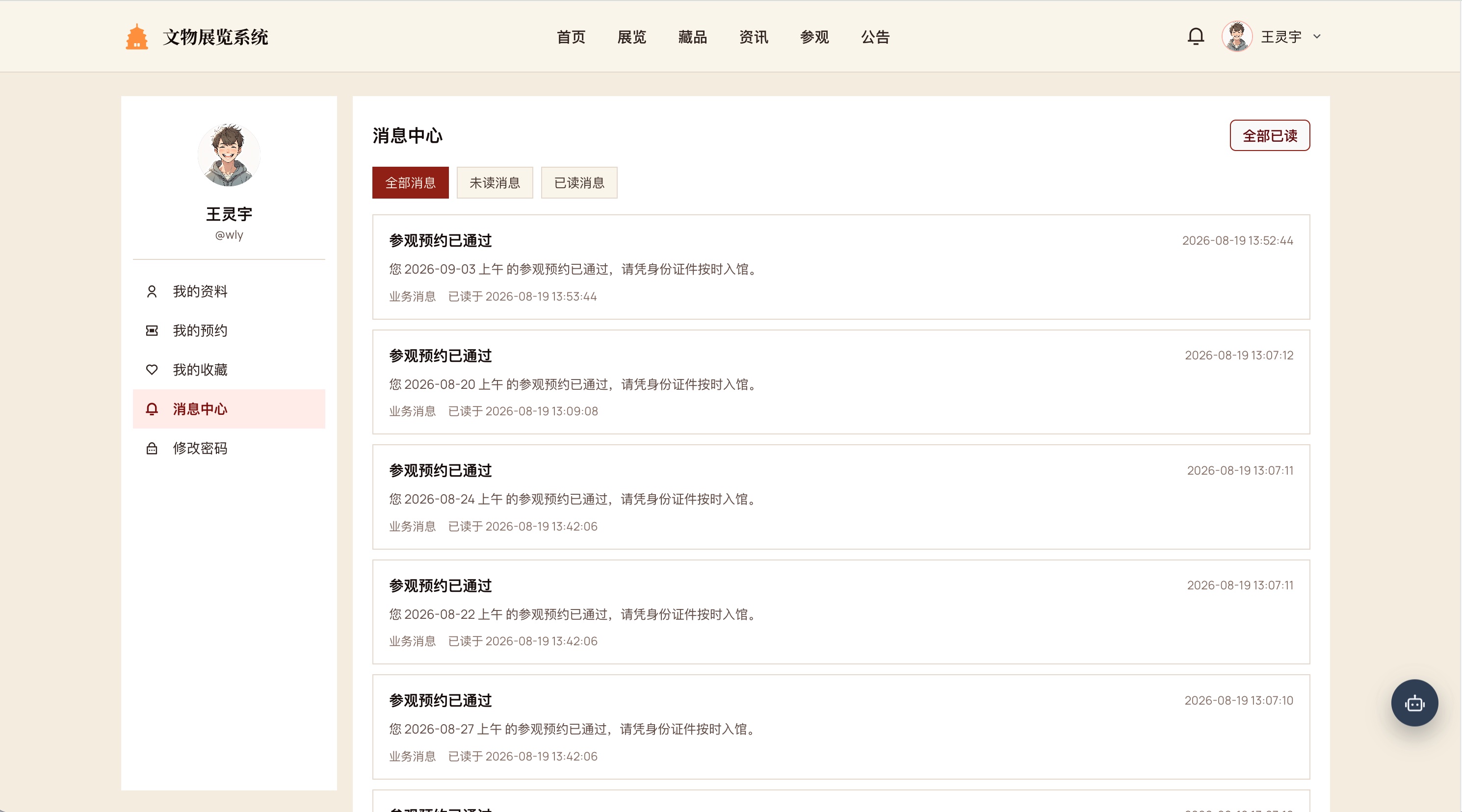Click the large profile avatar in sidebar
This screenshot has width=1462, height=812.
click(x=229, y=155)
